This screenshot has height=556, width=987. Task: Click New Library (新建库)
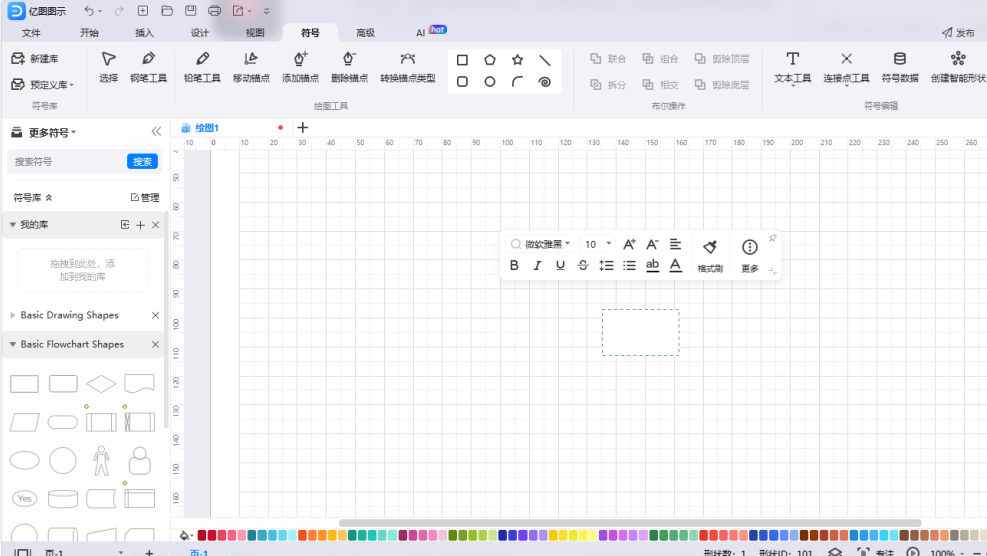35,59
